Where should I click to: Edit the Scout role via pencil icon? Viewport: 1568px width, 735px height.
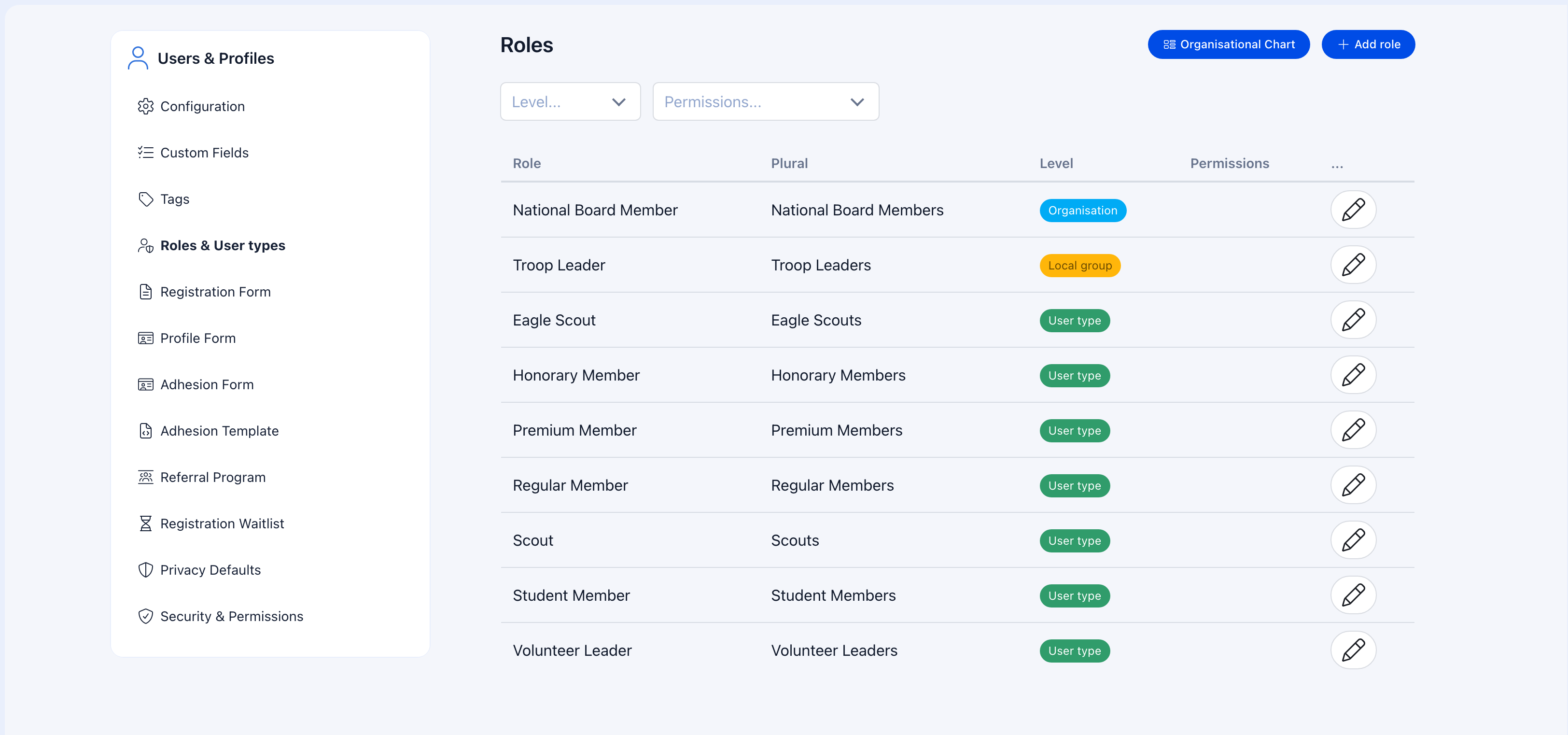[1353, 540]
